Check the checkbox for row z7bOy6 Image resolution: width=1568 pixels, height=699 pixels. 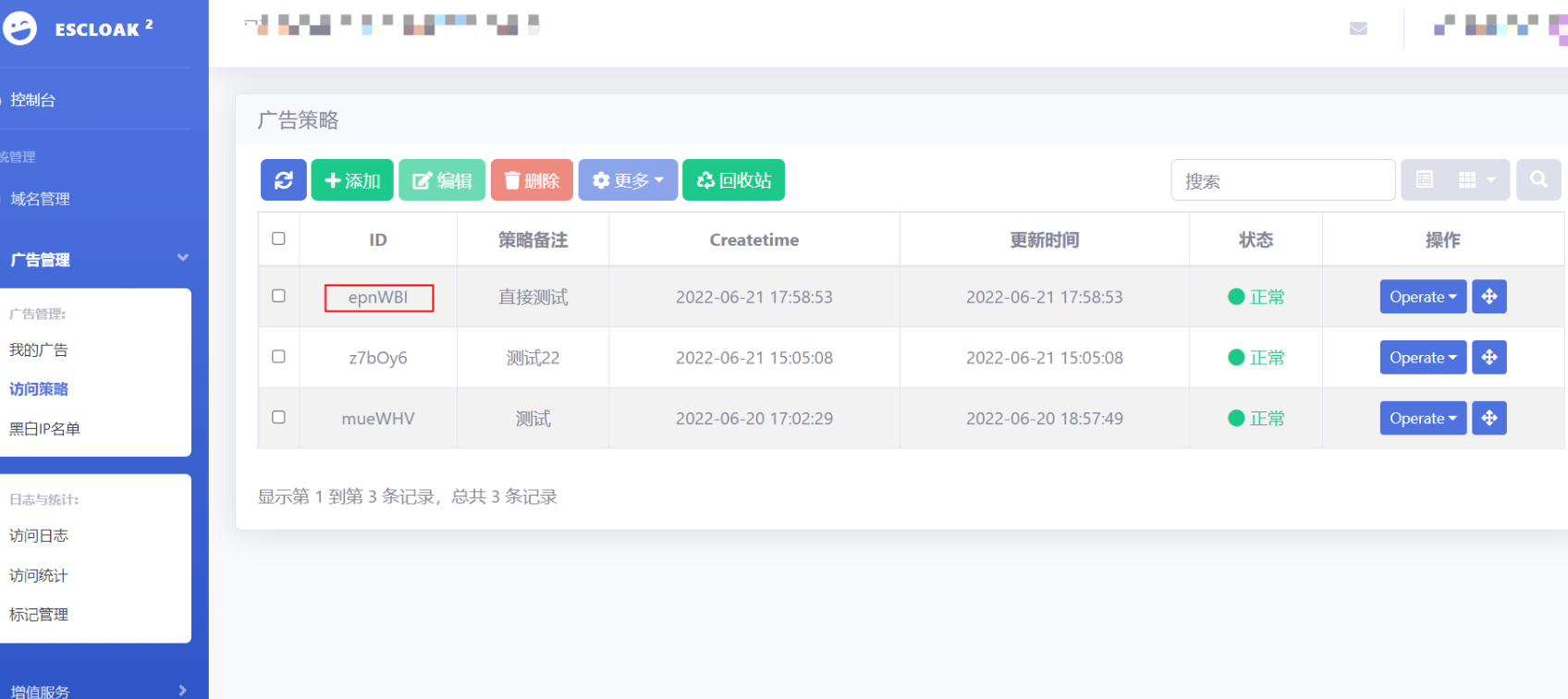278,357
